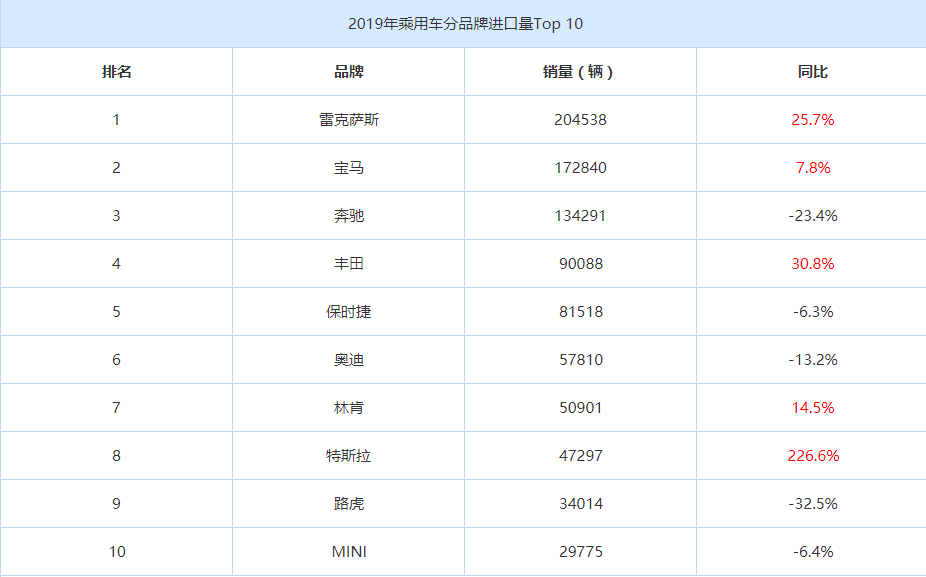Select the red 226.6% growth value
The height and width of the screenshot is (577, 926).
point(812,456)
